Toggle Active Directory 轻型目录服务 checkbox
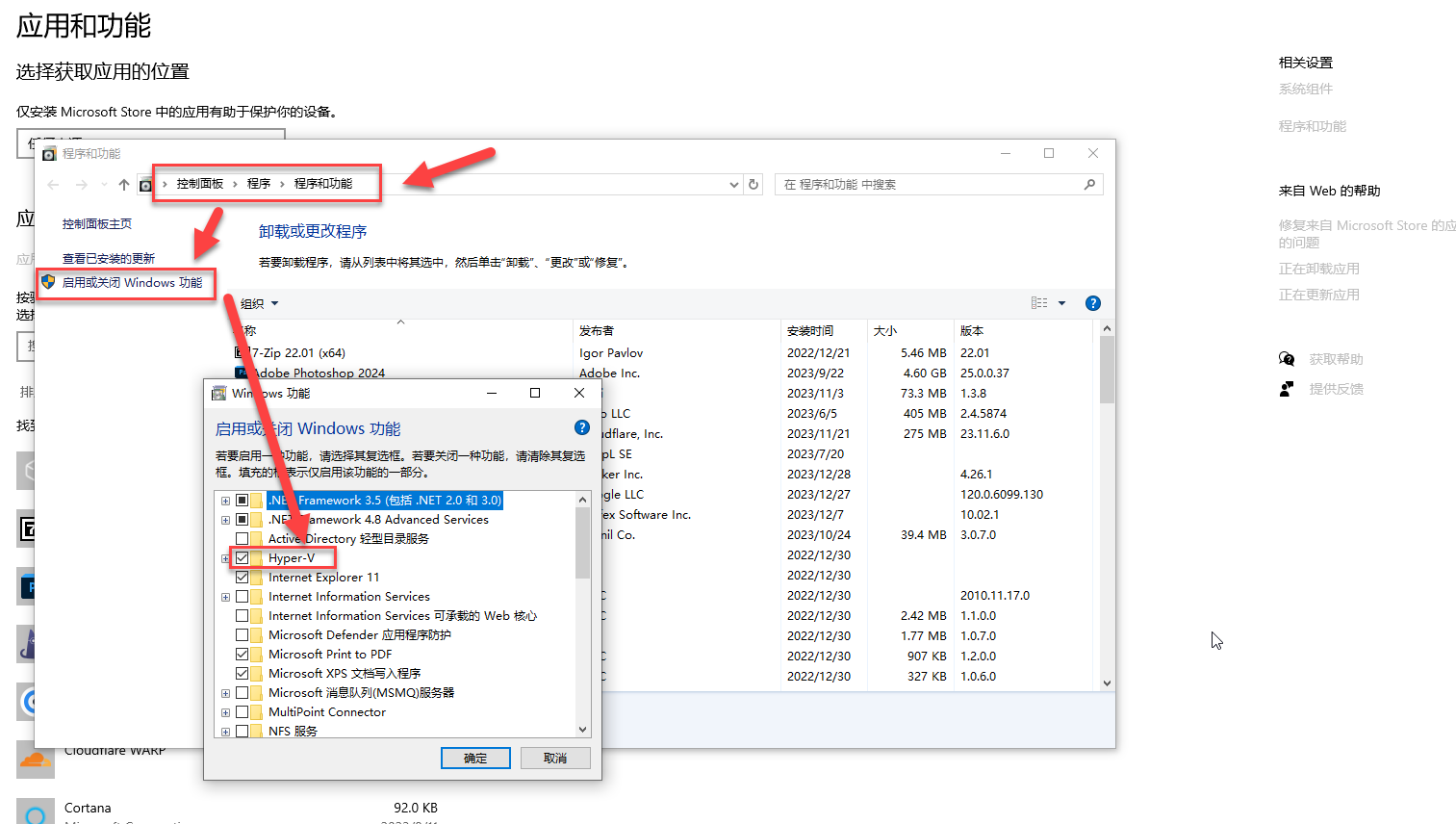 [x=242, y=539]
